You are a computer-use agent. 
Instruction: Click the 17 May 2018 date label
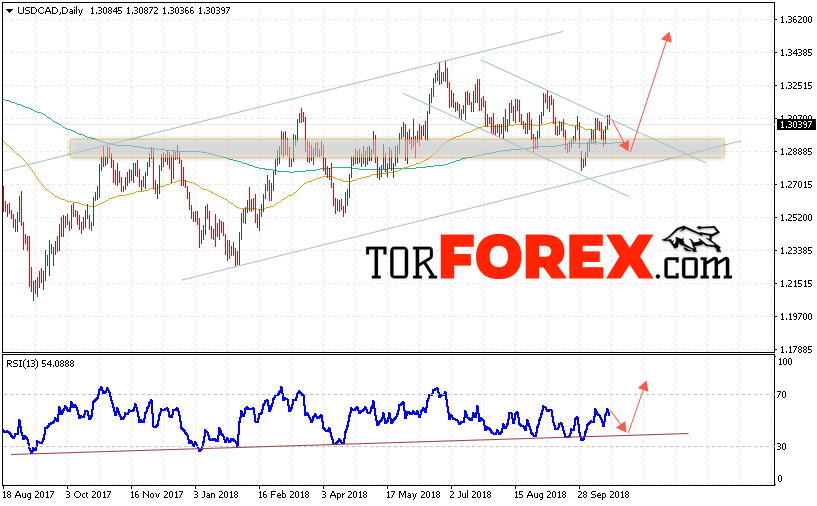pyautogui.click(x=413, y=495)
